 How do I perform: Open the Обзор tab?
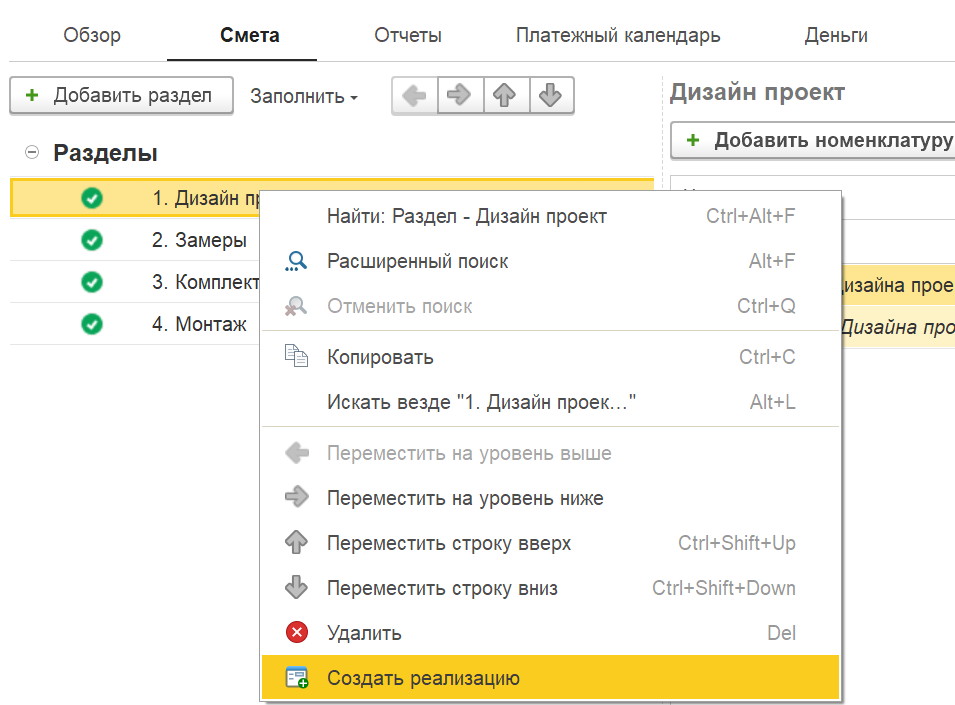[92, 35]
